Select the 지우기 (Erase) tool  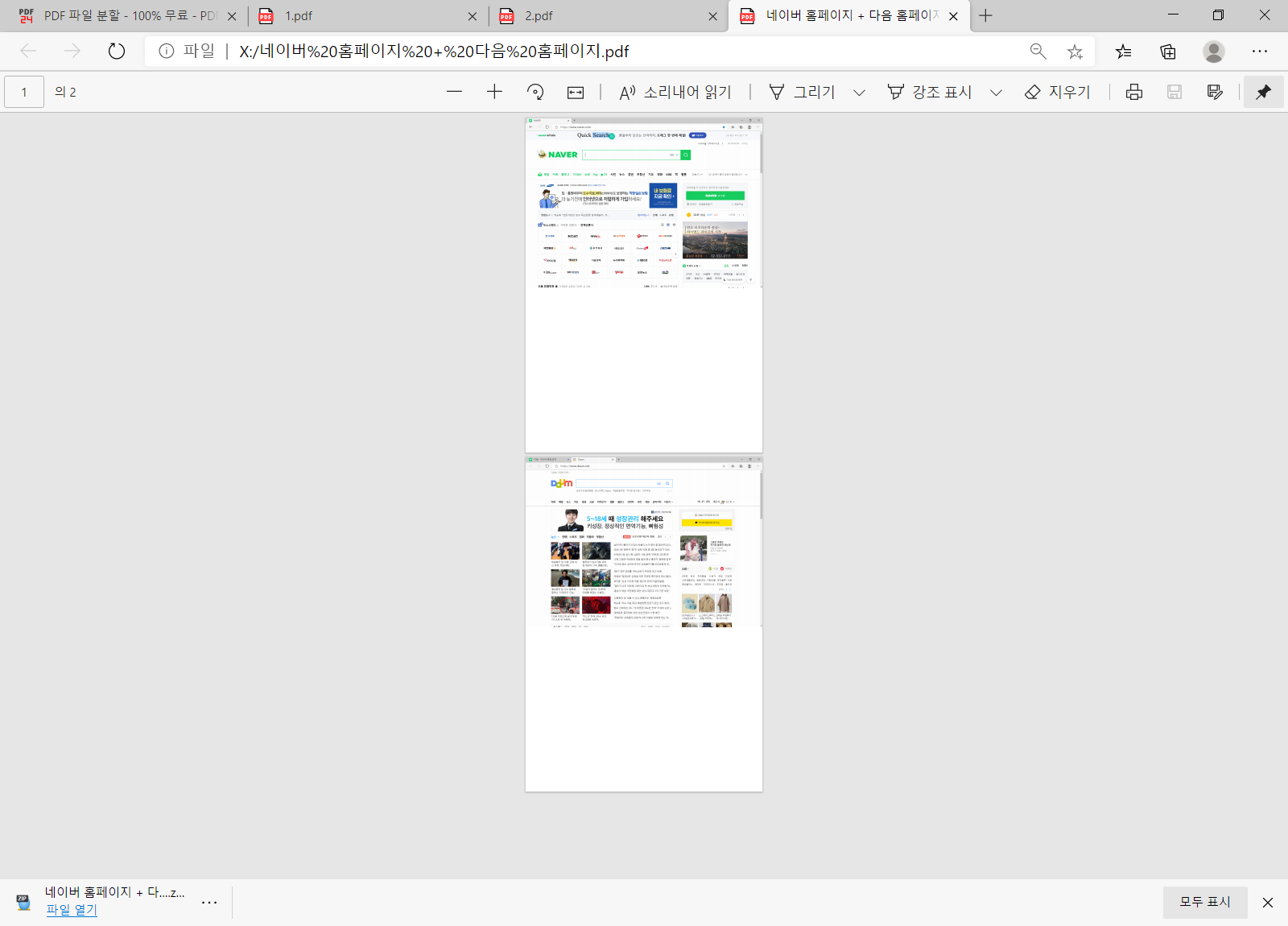[x=1058, y=91]
